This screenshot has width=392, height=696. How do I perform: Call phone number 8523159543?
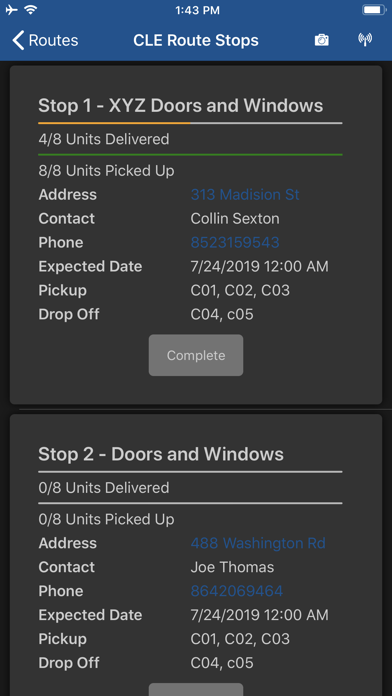point(235,242)
